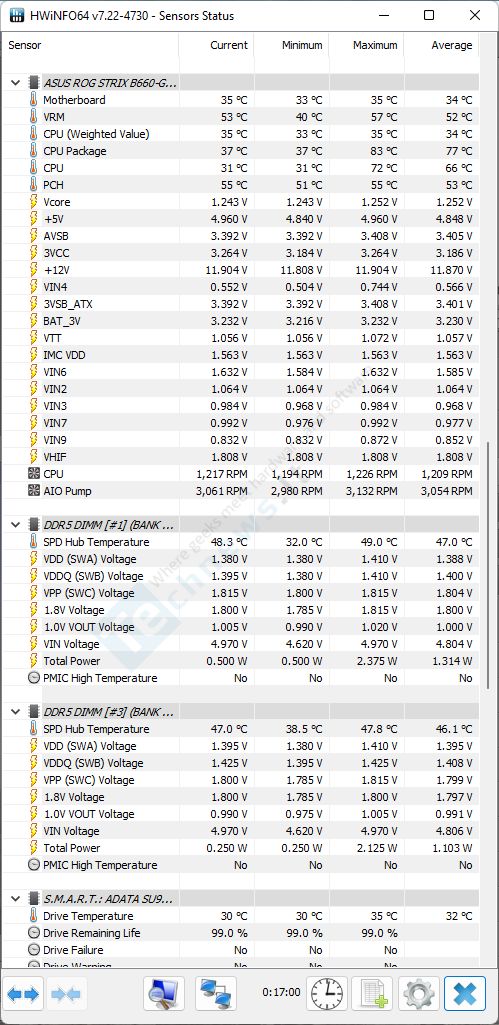Click the thermometer icon beside CPU Package

[33, 151]
